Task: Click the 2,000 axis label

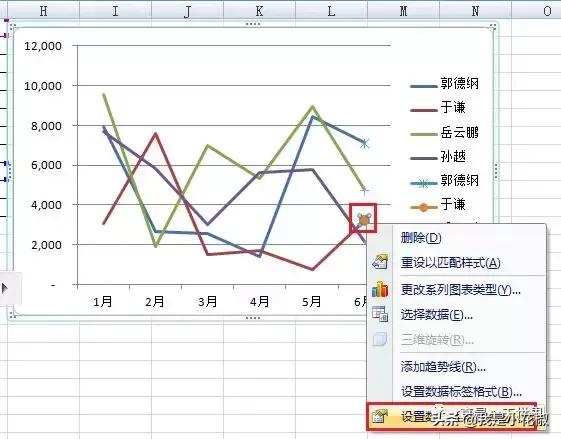Action: [46, 245]
